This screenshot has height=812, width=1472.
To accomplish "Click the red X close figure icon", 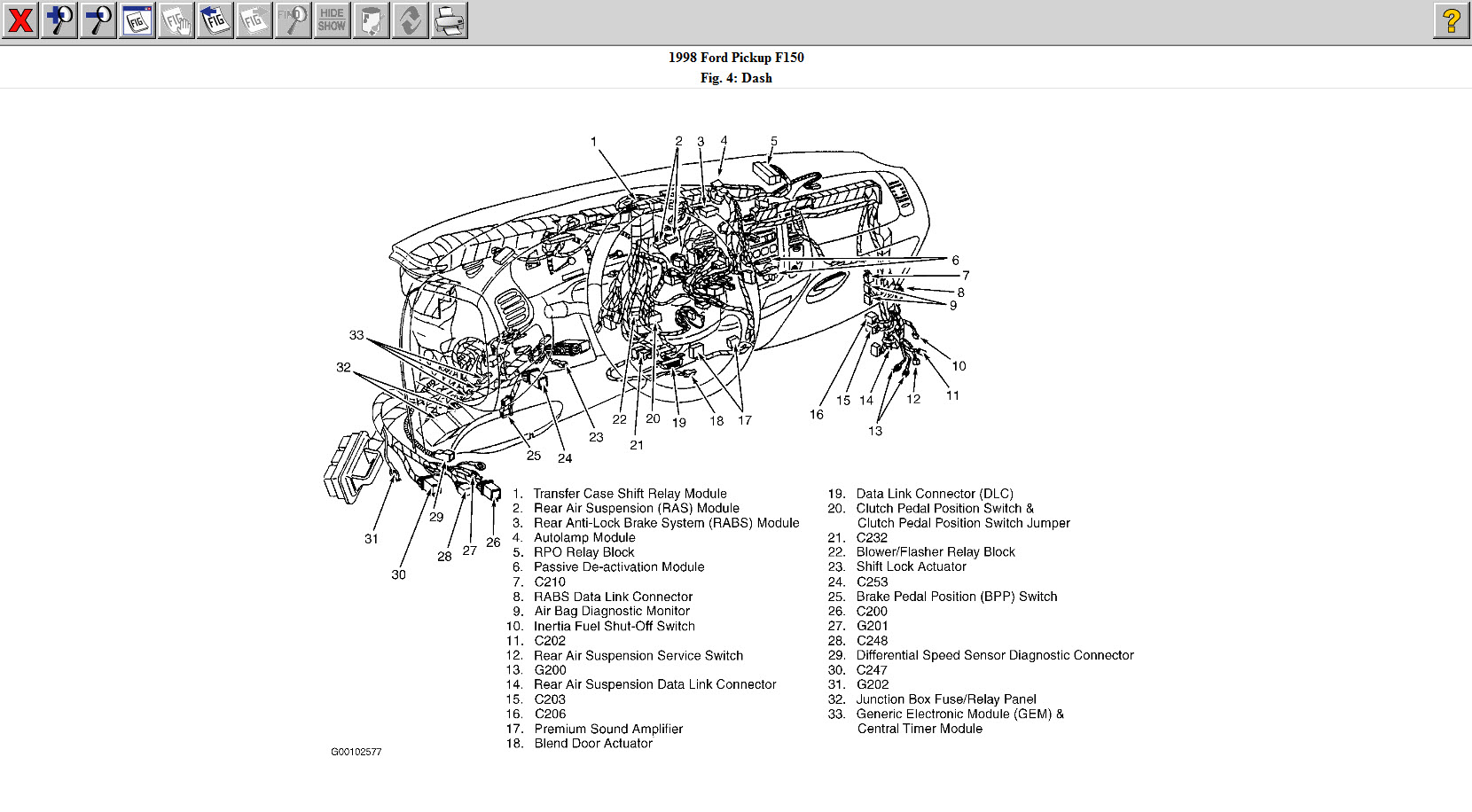I will click(x=20, y=20).
